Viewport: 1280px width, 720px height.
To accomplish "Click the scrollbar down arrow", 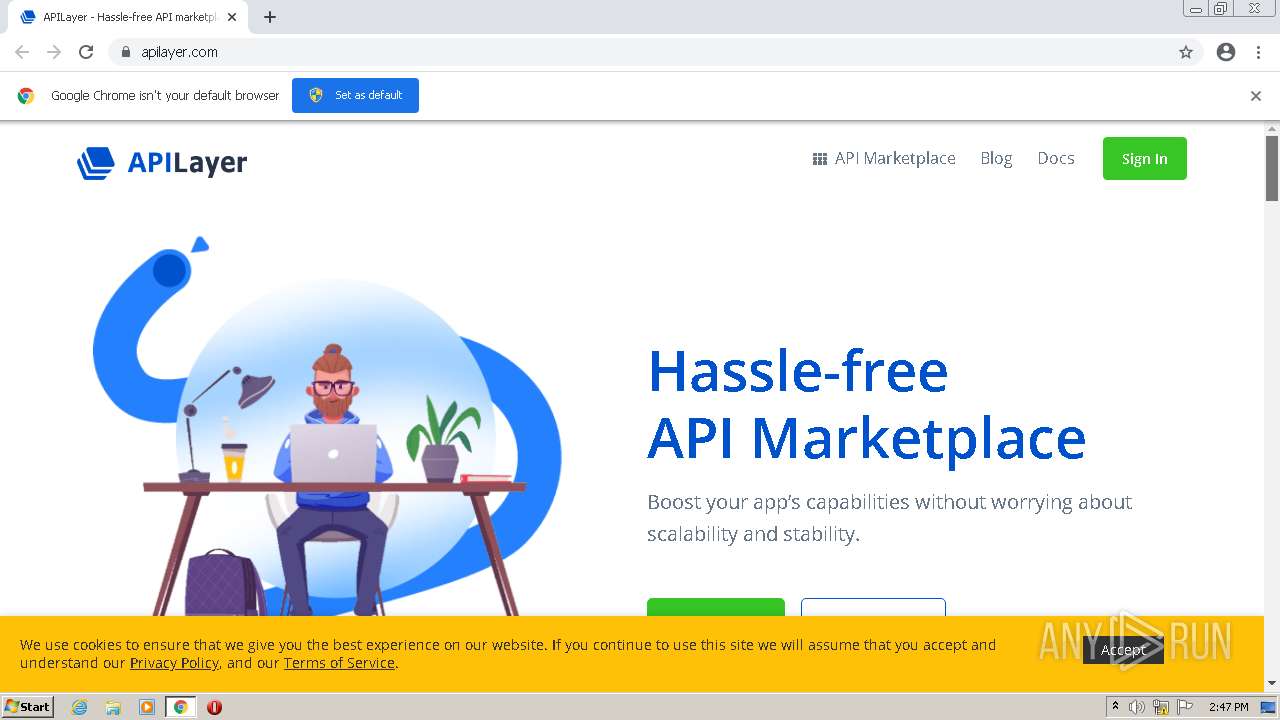I will click(x=1272, y=684).
